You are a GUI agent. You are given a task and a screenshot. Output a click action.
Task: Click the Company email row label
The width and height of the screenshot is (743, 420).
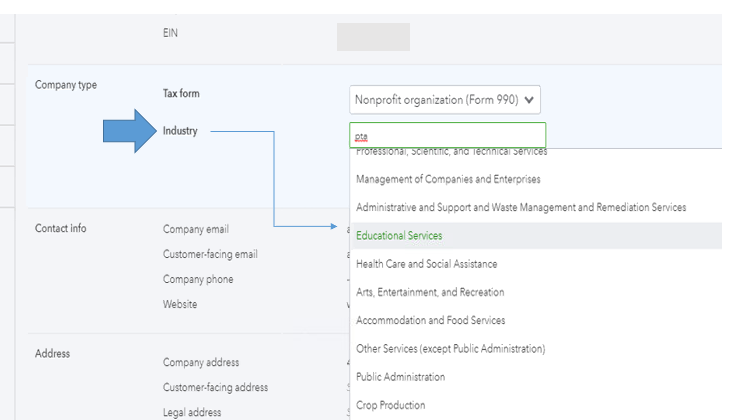pos(196,229)
